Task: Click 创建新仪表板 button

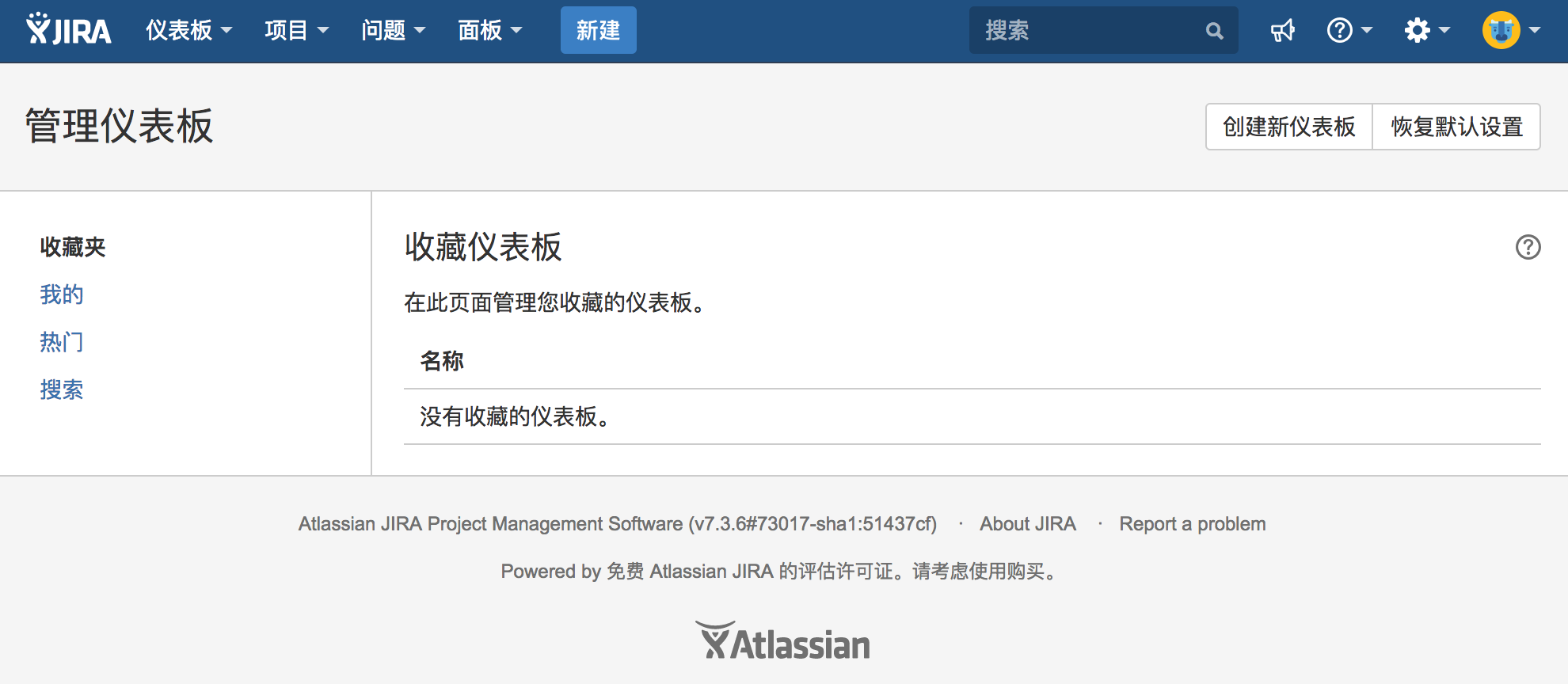Action: tap(1288, 127)
